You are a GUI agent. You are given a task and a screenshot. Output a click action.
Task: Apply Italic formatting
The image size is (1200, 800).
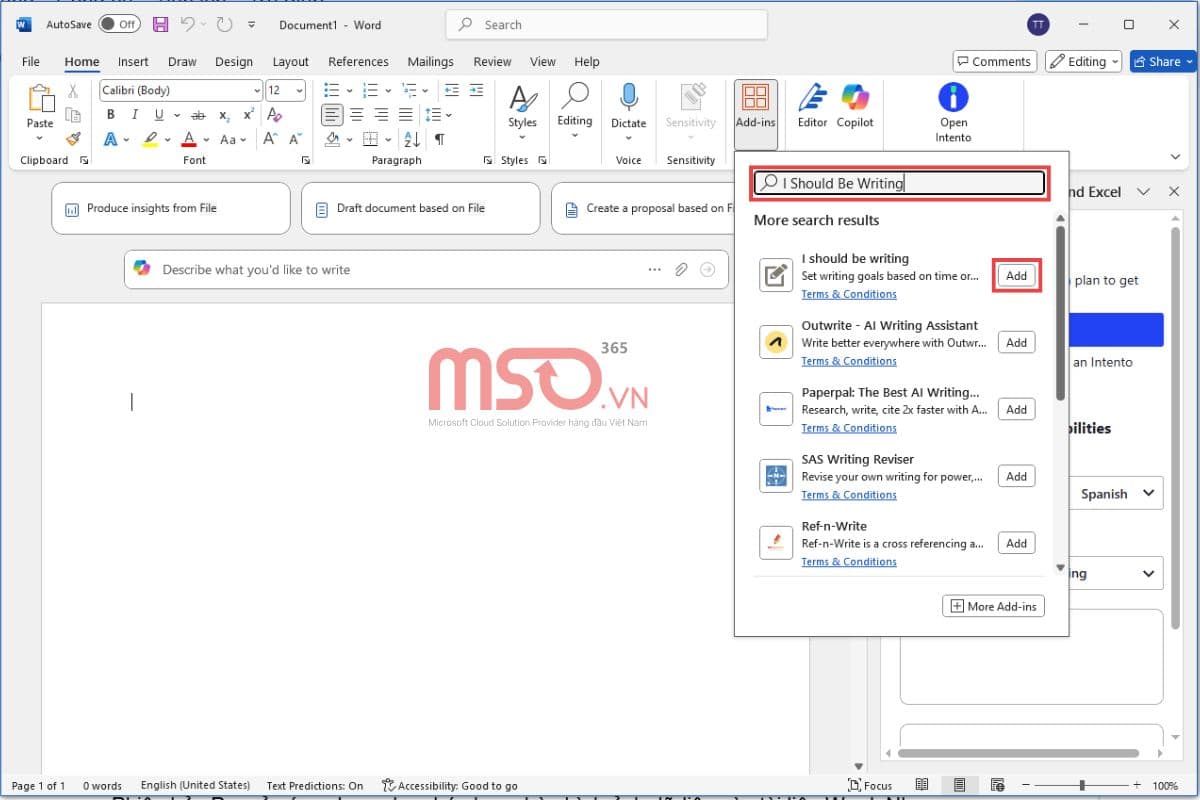pos(133,115)
